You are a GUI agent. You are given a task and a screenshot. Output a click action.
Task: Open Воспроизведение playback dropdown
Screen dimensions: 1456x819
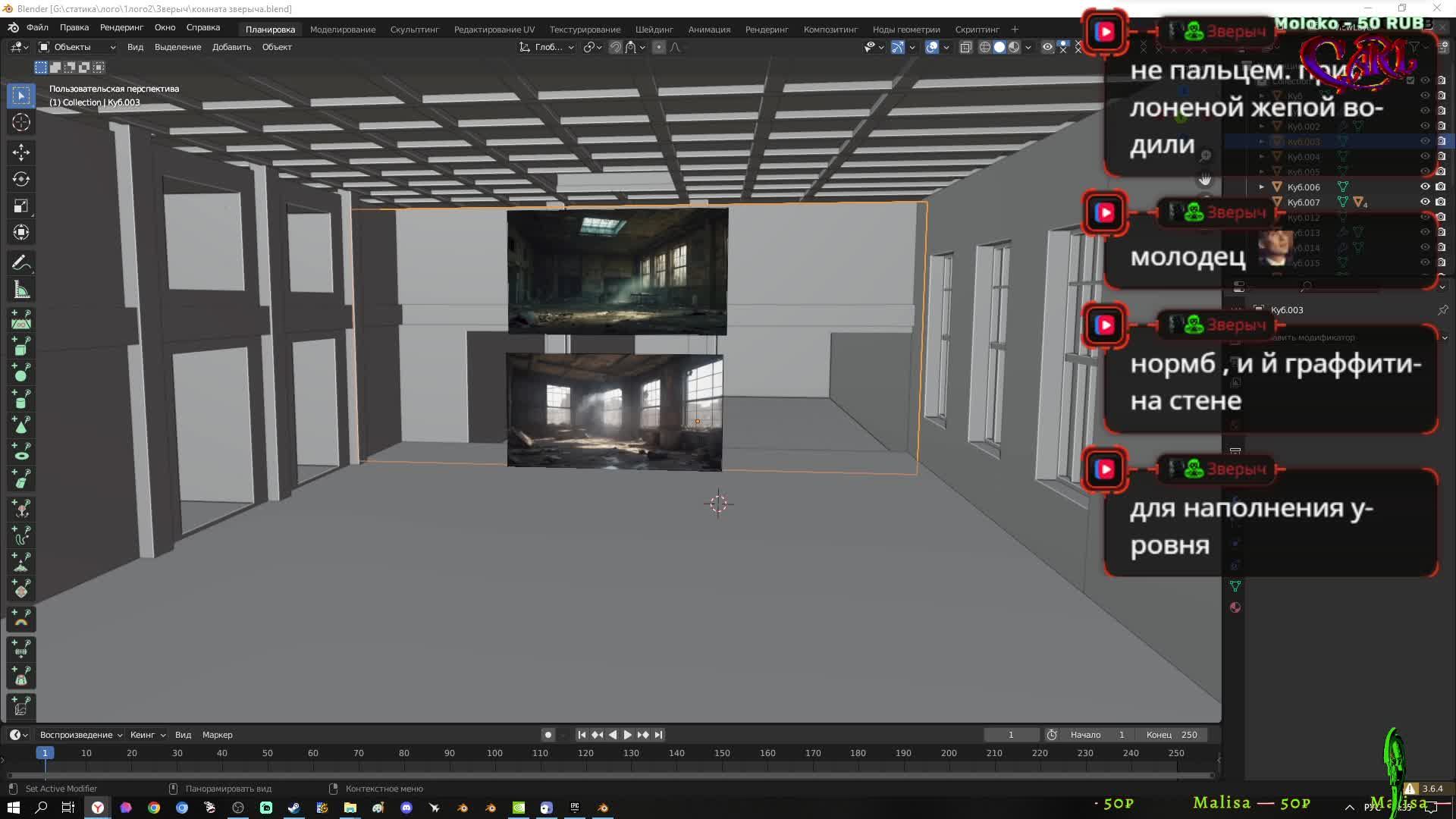coord(80,734)
